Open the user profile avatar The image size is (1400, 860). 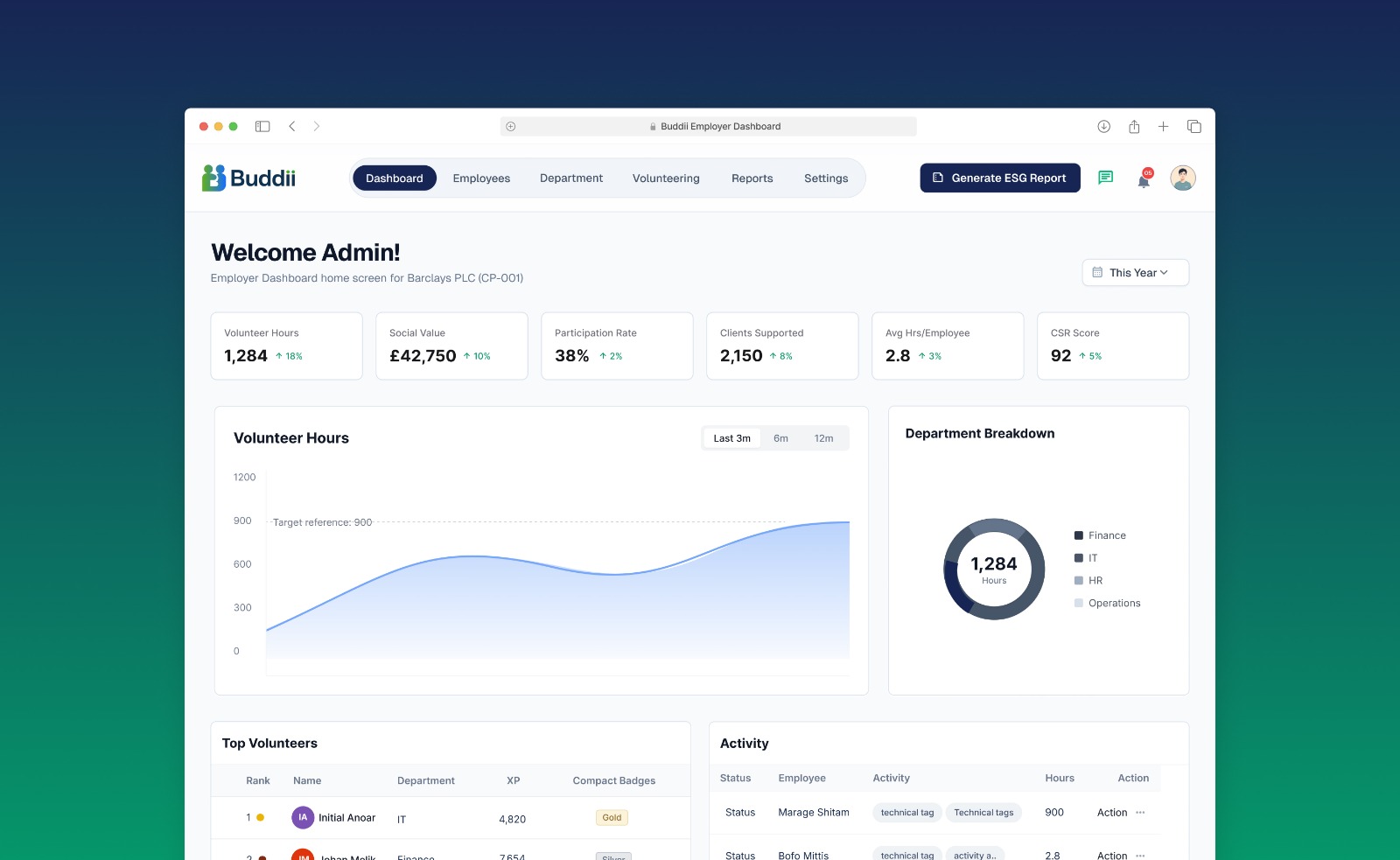tap(1183, 178)
